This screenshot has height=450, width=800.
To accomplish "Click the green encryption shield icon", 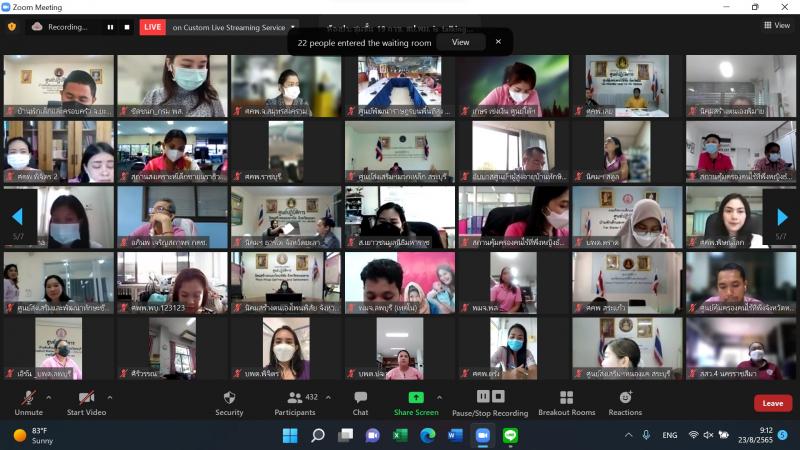I will coord(12,27).
